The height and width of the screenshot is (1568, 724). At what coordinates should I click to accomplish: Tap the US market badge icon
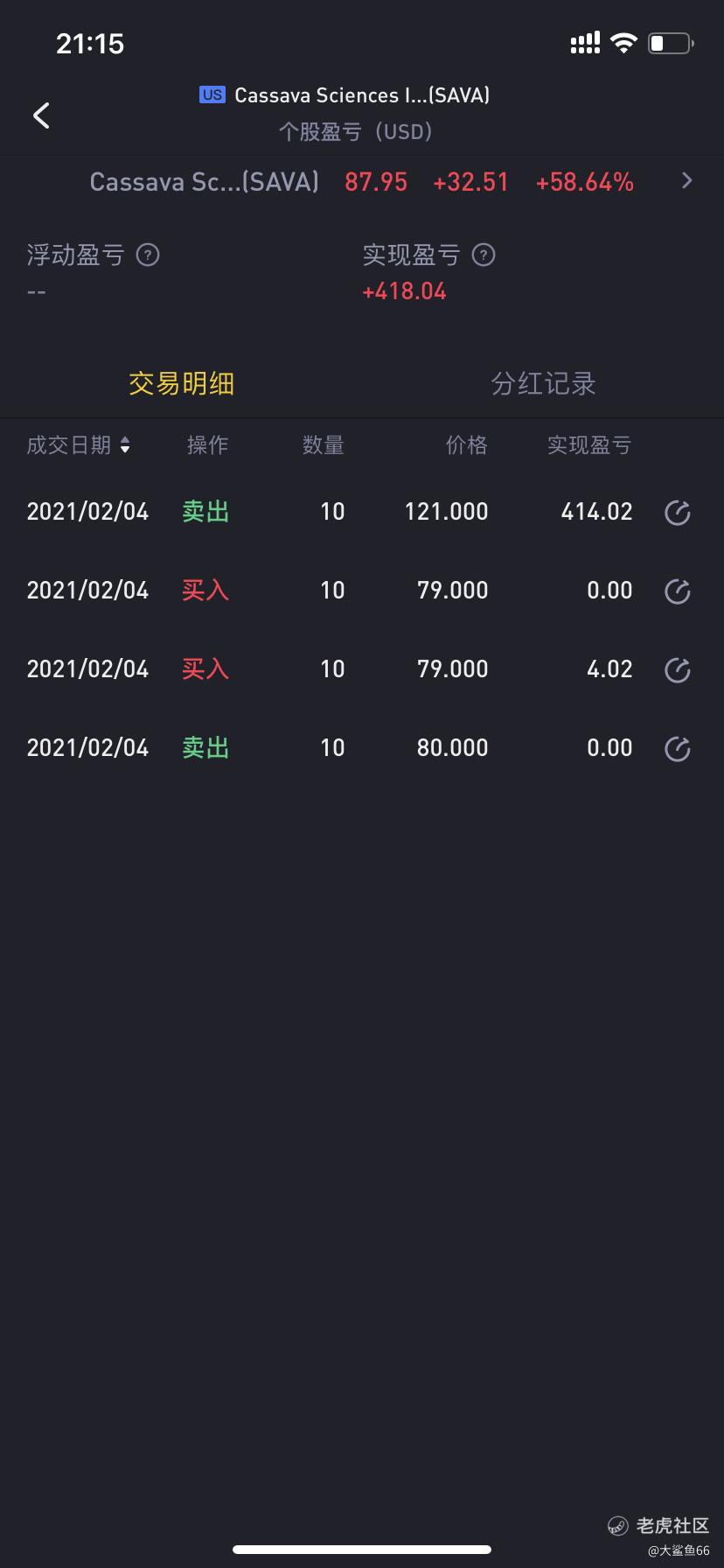click(212, 94)
